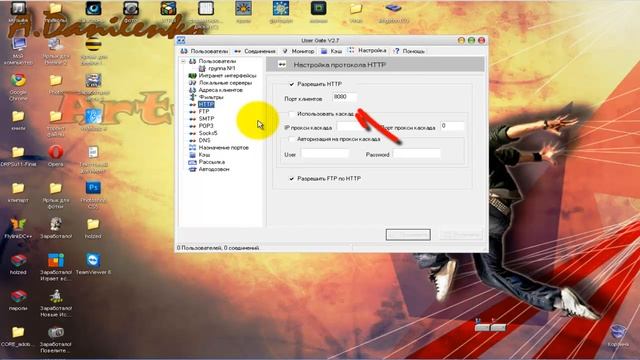Open the SMTP settings tree entry

coord(206,119)
